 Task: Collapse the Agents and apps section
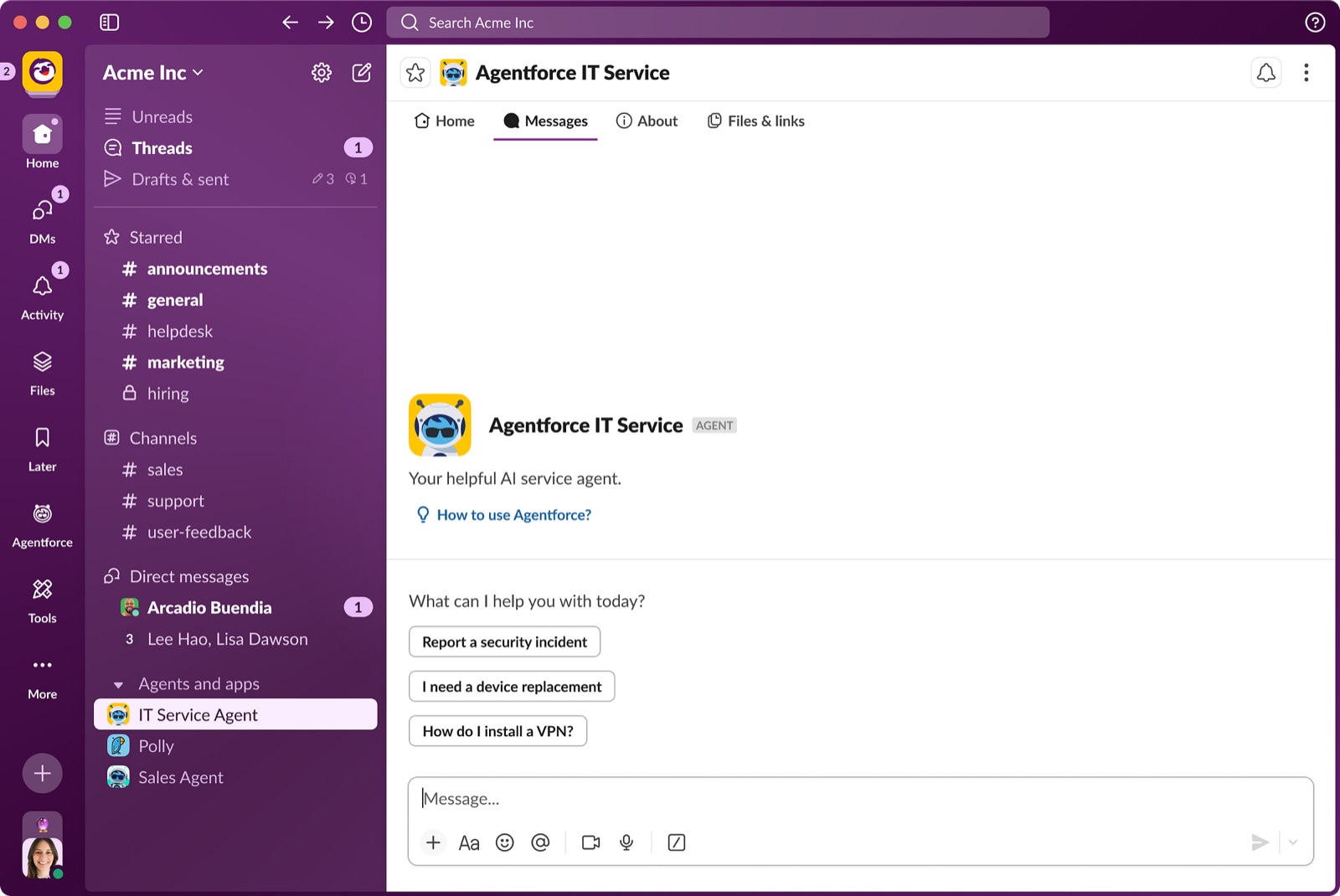click(x=118, y=685)
